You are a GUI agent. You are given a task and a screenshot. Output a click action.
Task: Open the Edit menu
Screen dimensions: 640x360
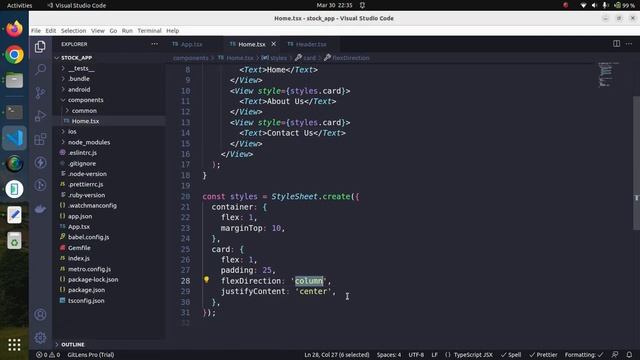tap(51, 31)
